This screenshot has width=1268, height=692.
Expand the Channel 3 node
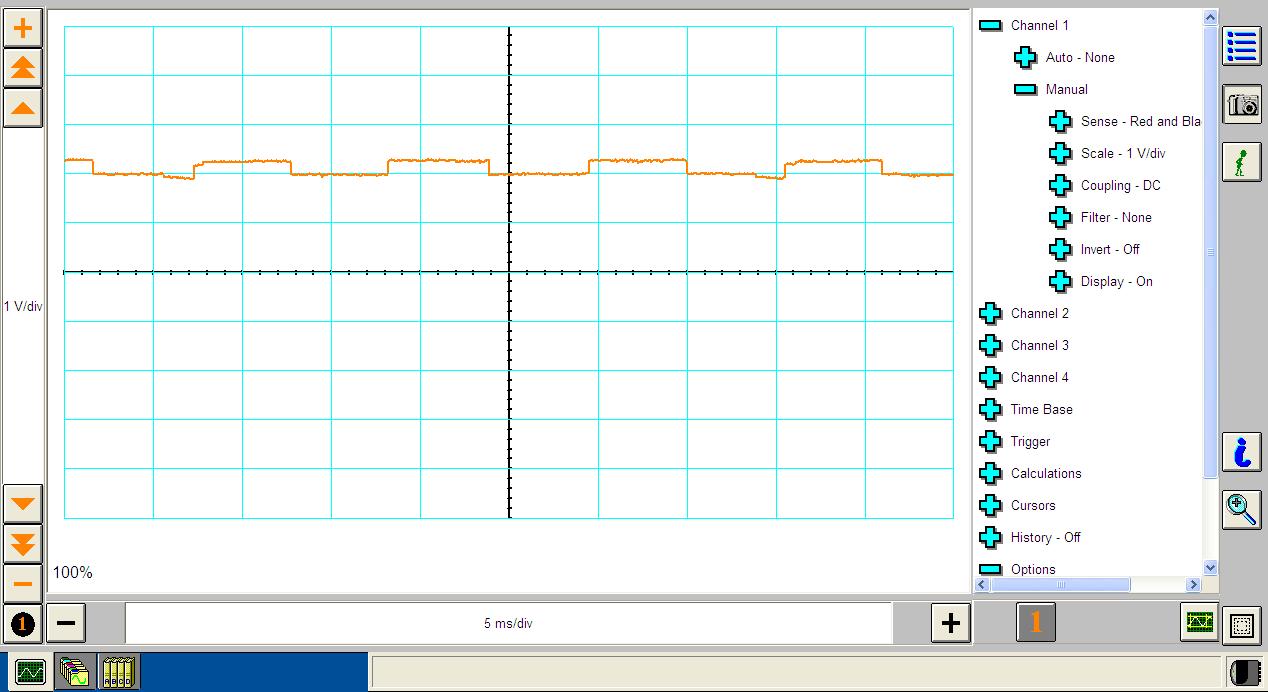click(x=990, y=345)
